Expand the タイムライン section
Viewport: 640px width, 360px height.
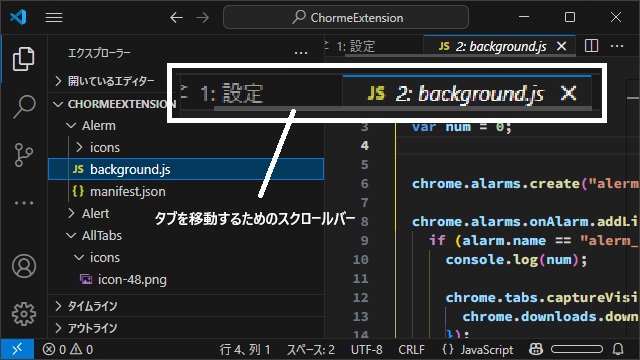(x=186, y=306)
